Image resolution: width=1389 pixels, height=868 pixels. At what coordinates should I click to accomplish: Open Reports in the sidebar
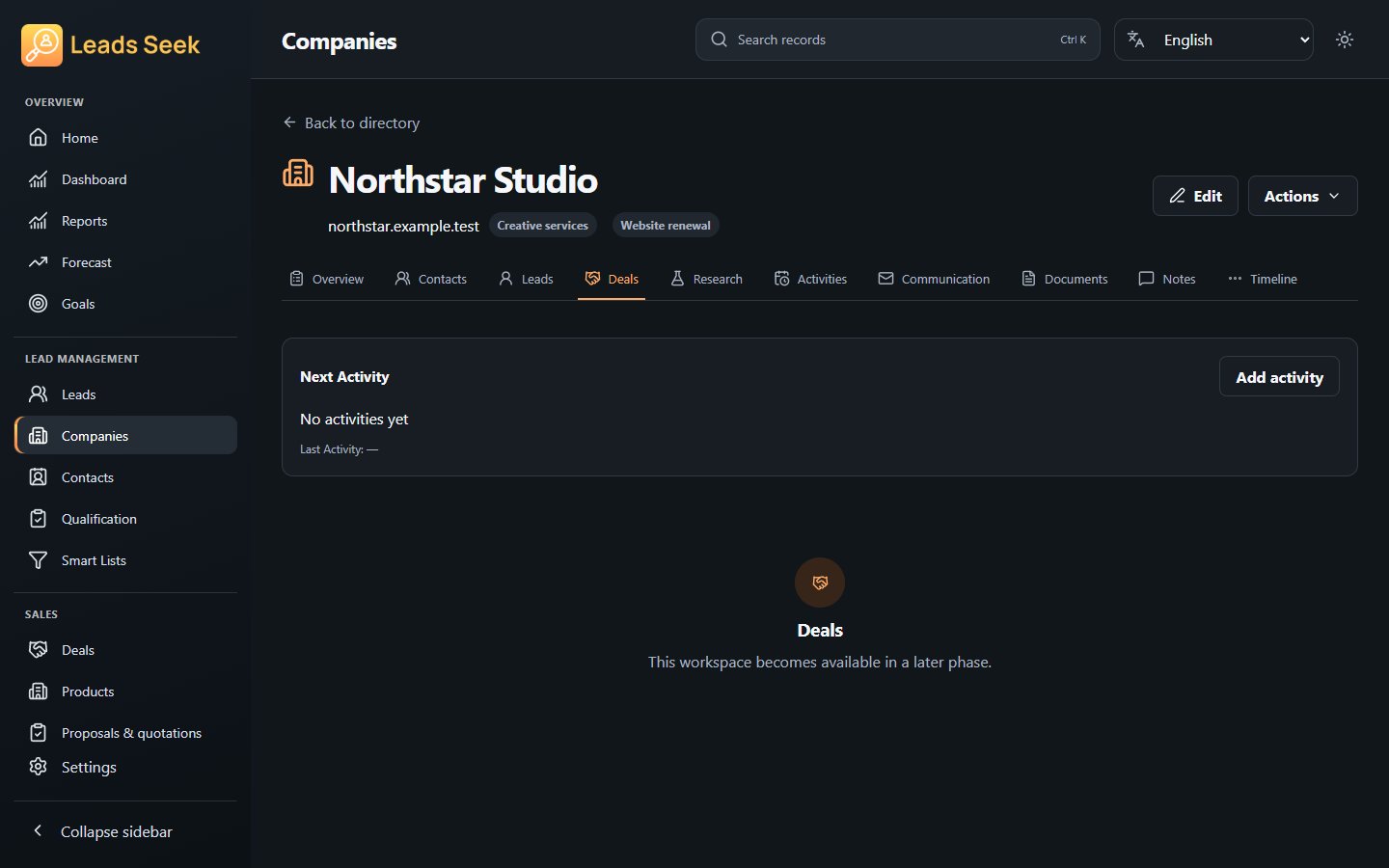[125, 221]
